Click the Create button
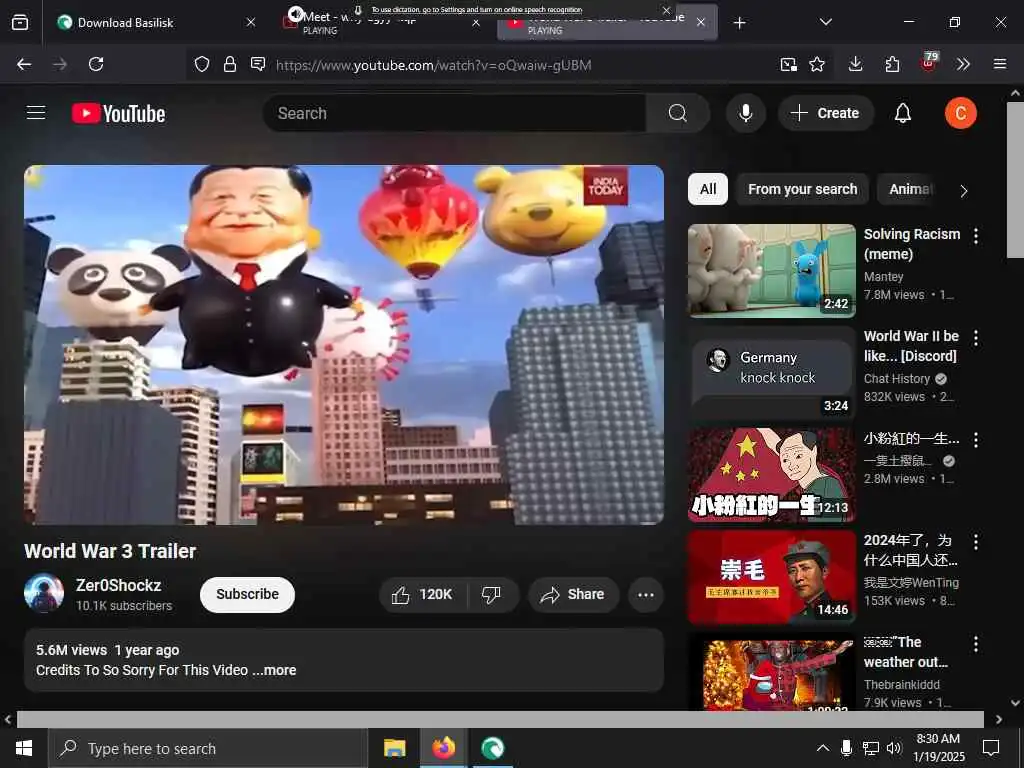This screenshot has height=768, width=1024. [x=825, y=113]
